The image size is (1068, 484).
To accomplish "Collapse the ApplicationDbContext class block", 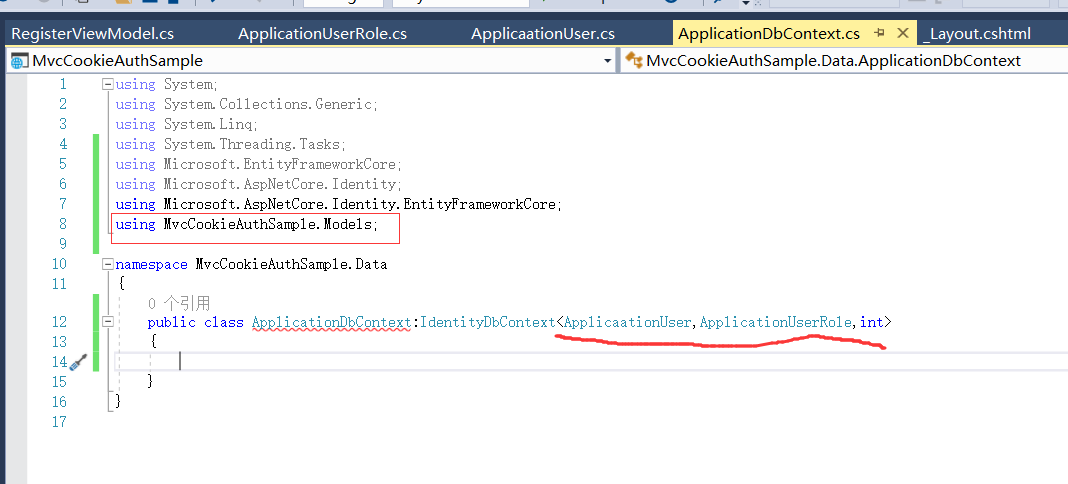I will (108, 321).
